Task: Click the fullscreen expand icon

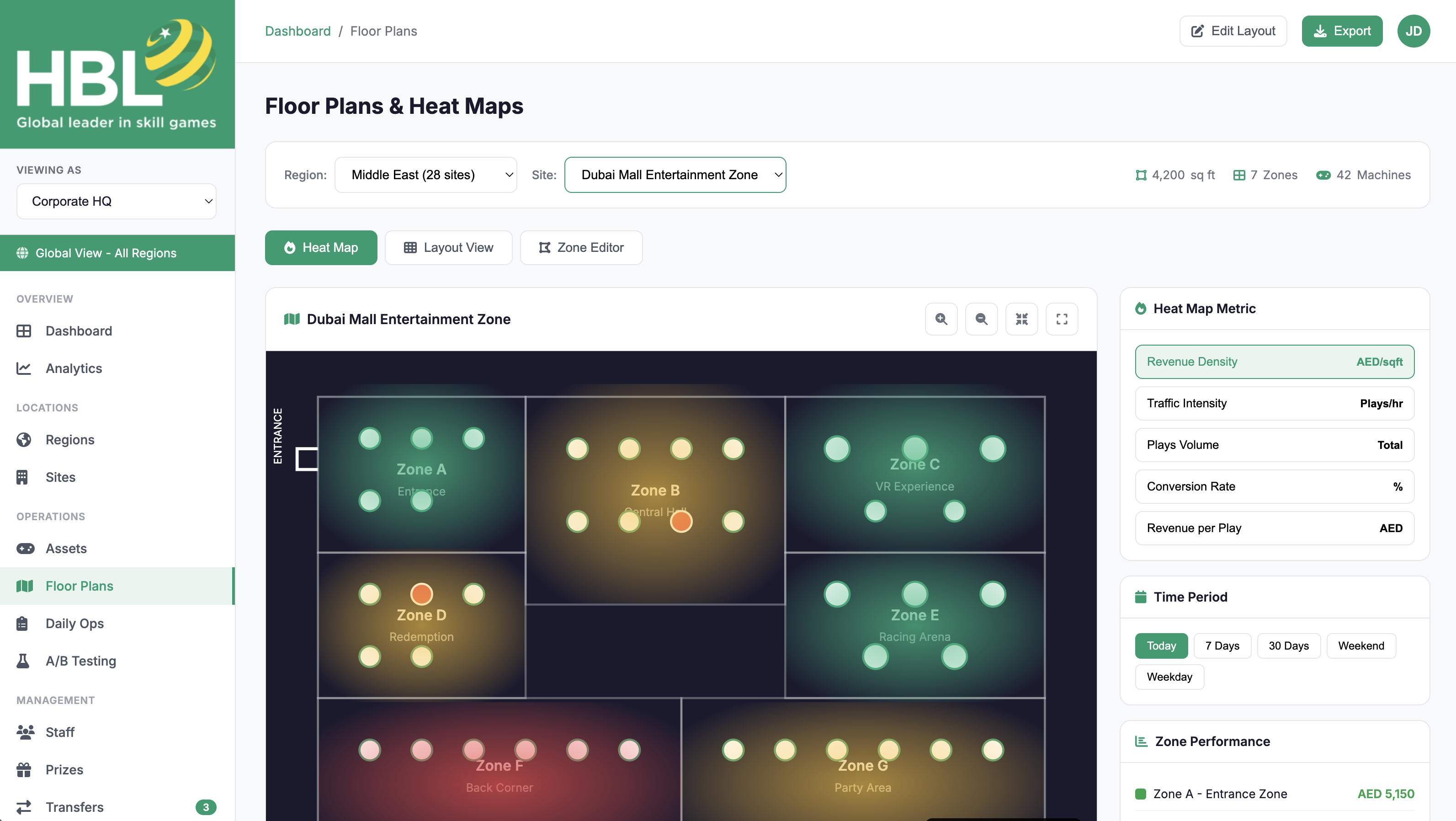Action: [1062, 319]
